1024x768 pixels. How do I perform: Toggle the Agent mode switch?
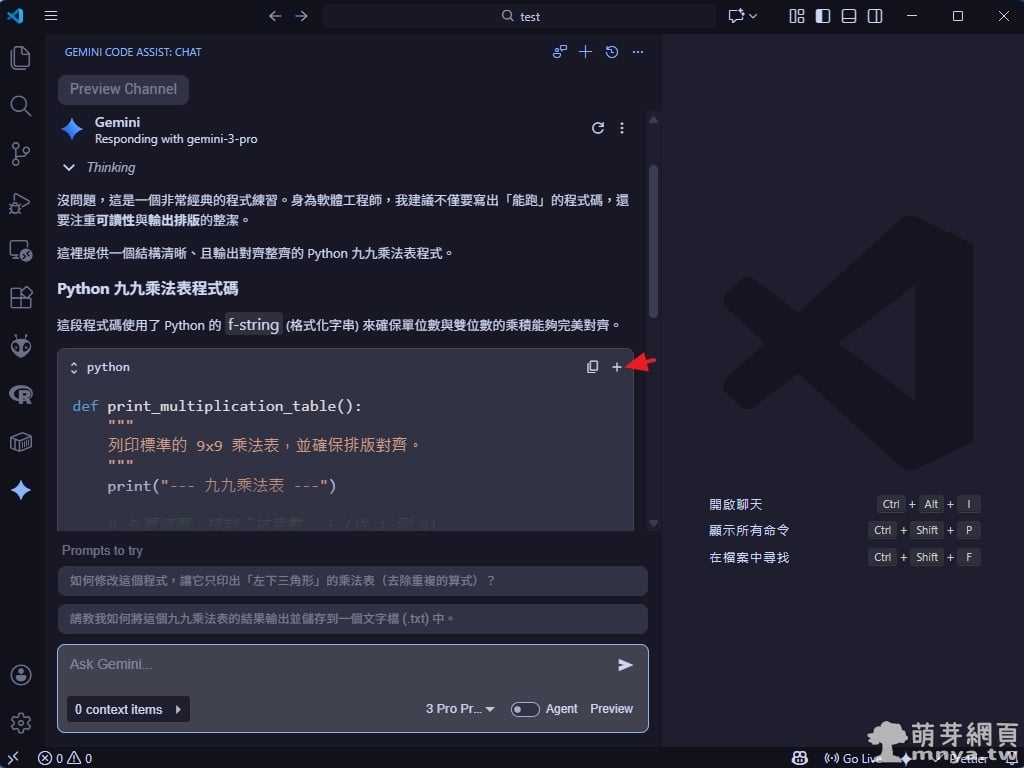525,709
